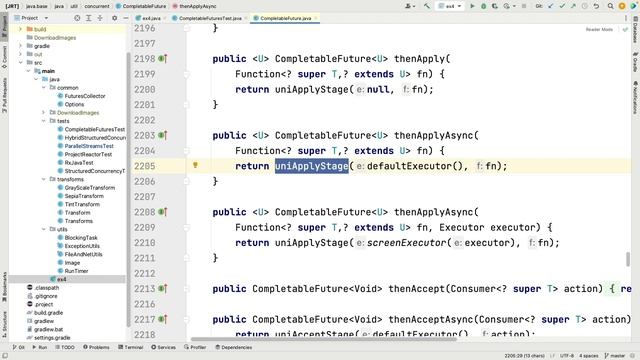Click the gutter marker on line 2203
640x360 pixels.
point(162,136)
